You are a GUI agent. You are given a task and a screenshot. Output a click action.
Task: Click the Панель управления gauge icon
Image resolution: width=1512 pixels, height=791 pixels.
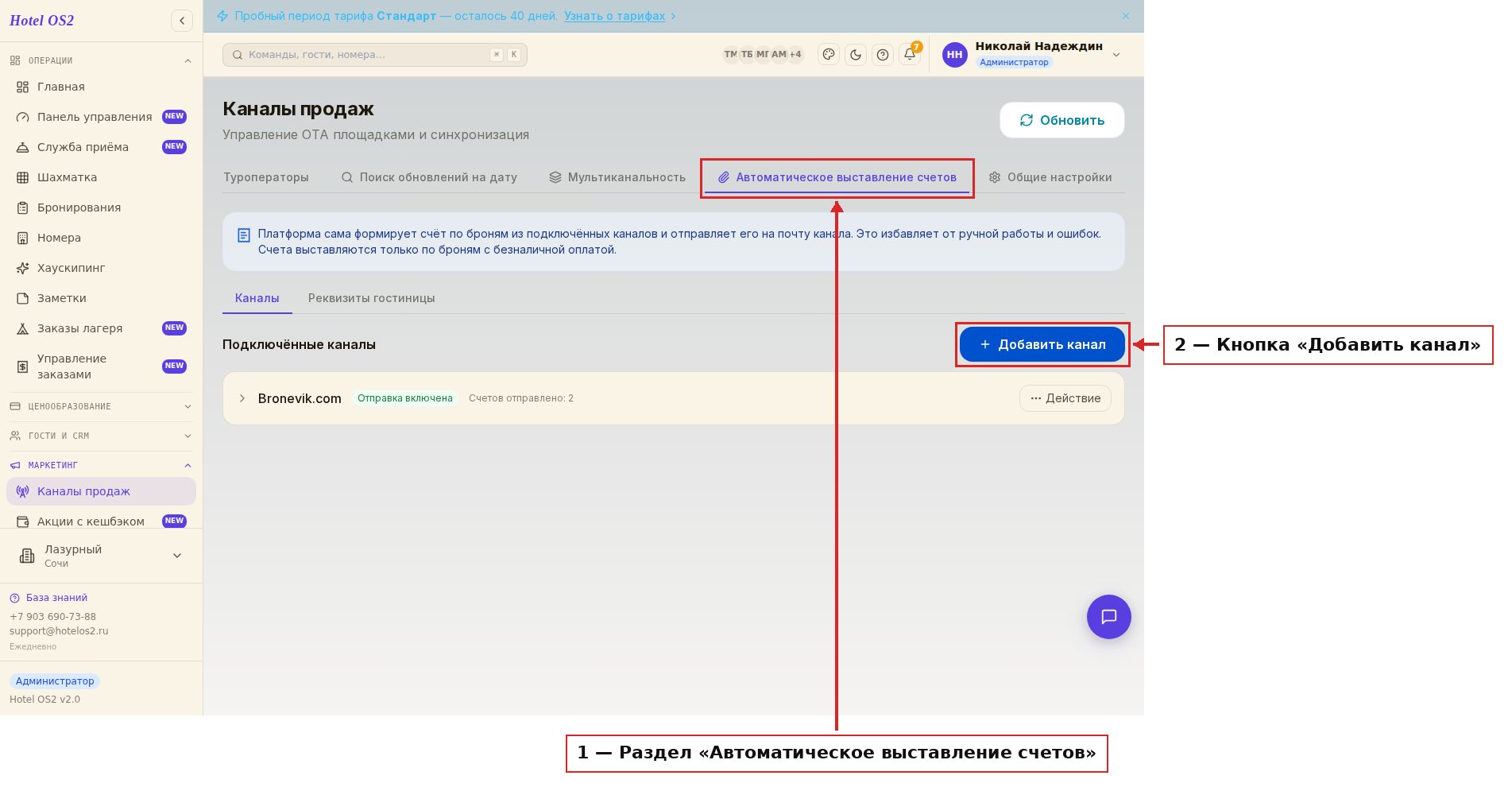(x=23, y=117)
